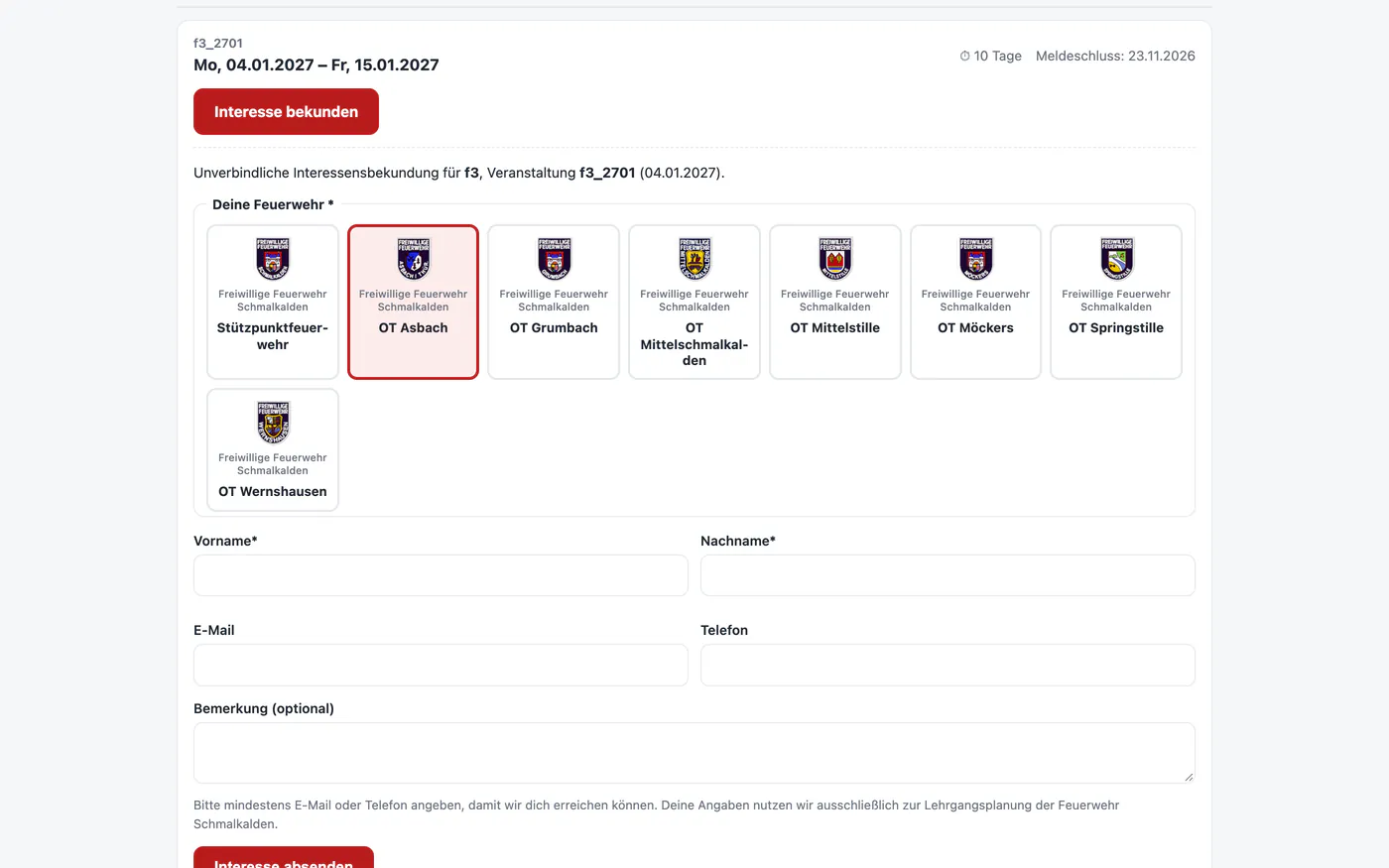Pick the OT Grumbach label text

(554, 328)
